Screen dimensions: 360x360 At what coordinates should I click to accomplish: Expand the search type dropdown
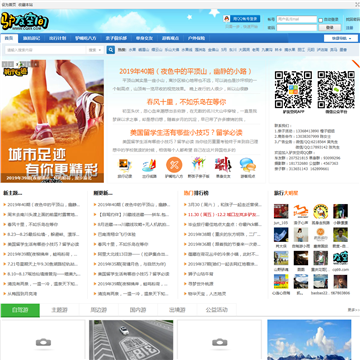pyautogui.click(x=95, y=50)
